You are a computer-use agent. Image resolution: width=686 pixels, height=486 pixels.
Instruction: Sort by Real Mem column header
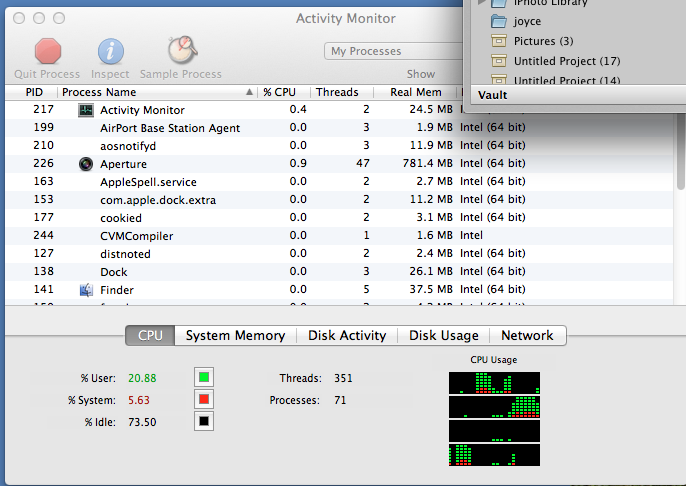pos(416,92)
